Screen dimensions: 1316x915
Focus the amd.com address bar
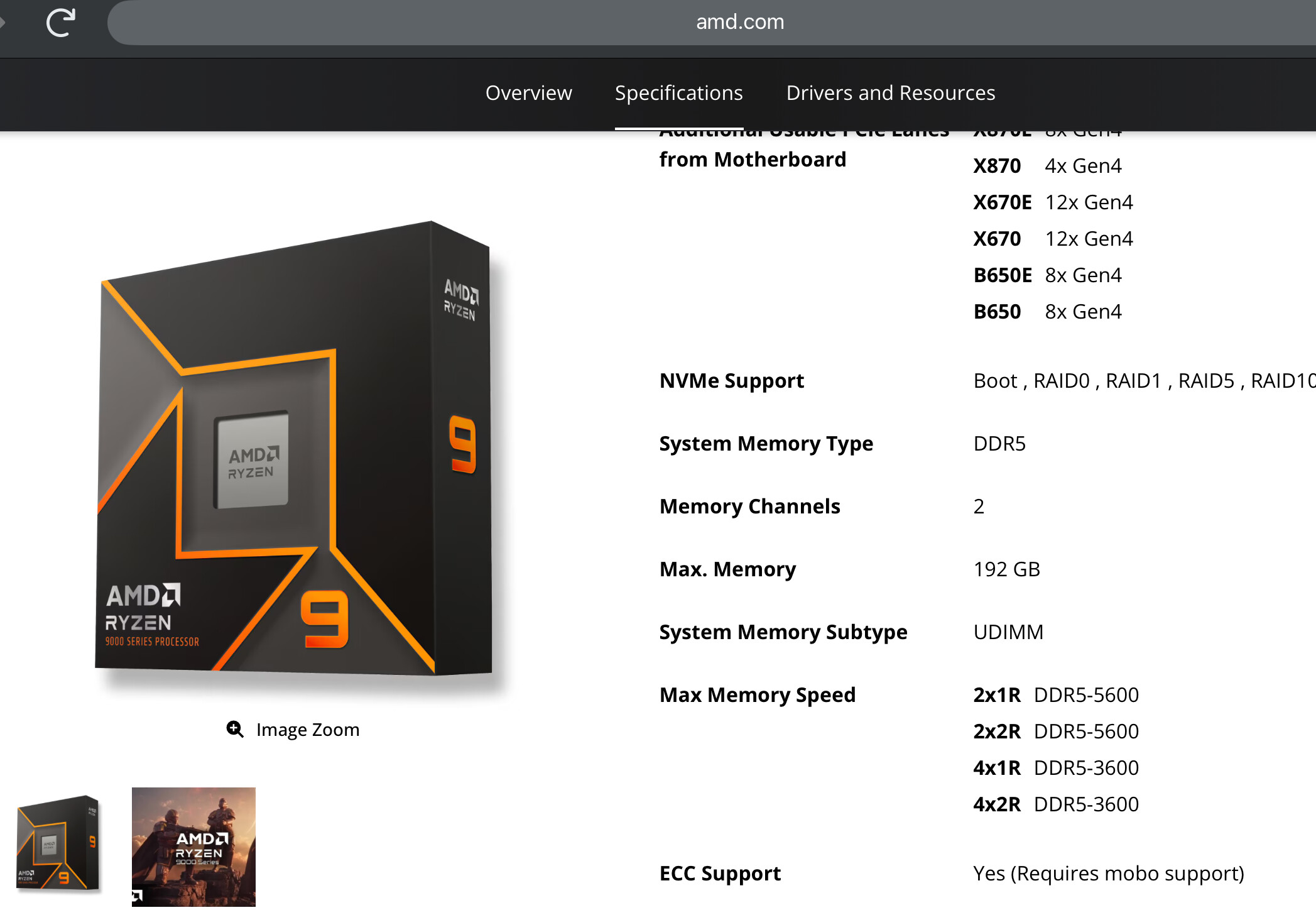click(739, 23)
